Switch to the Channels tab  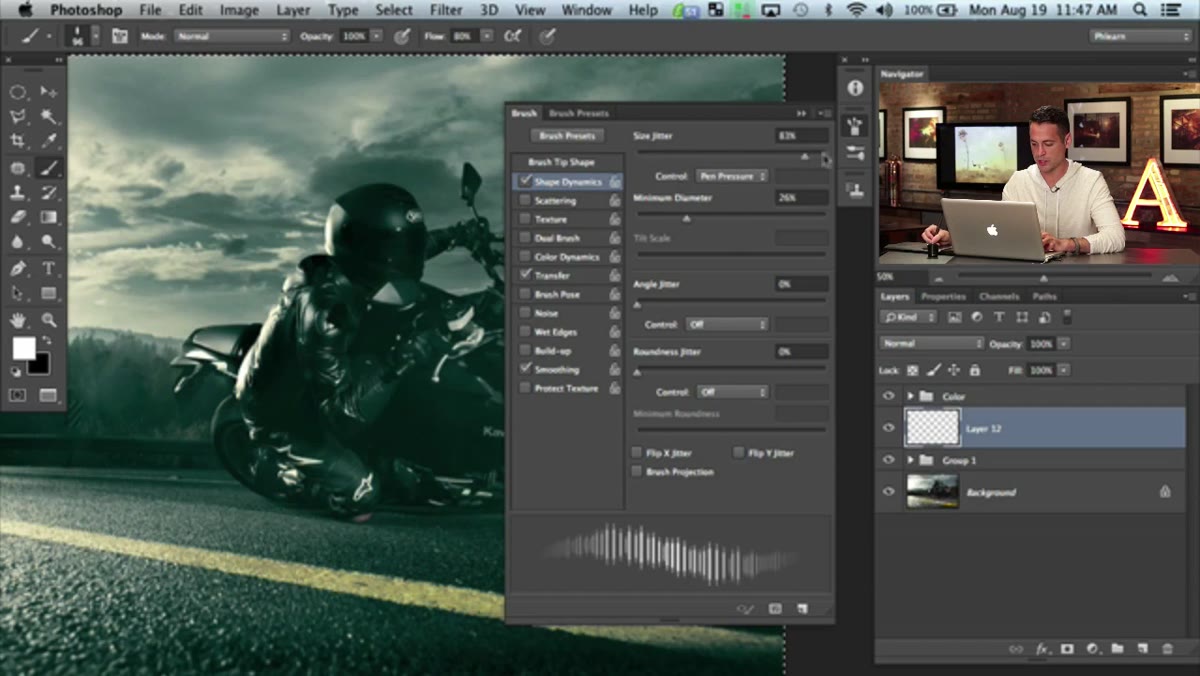click(998, 297)
